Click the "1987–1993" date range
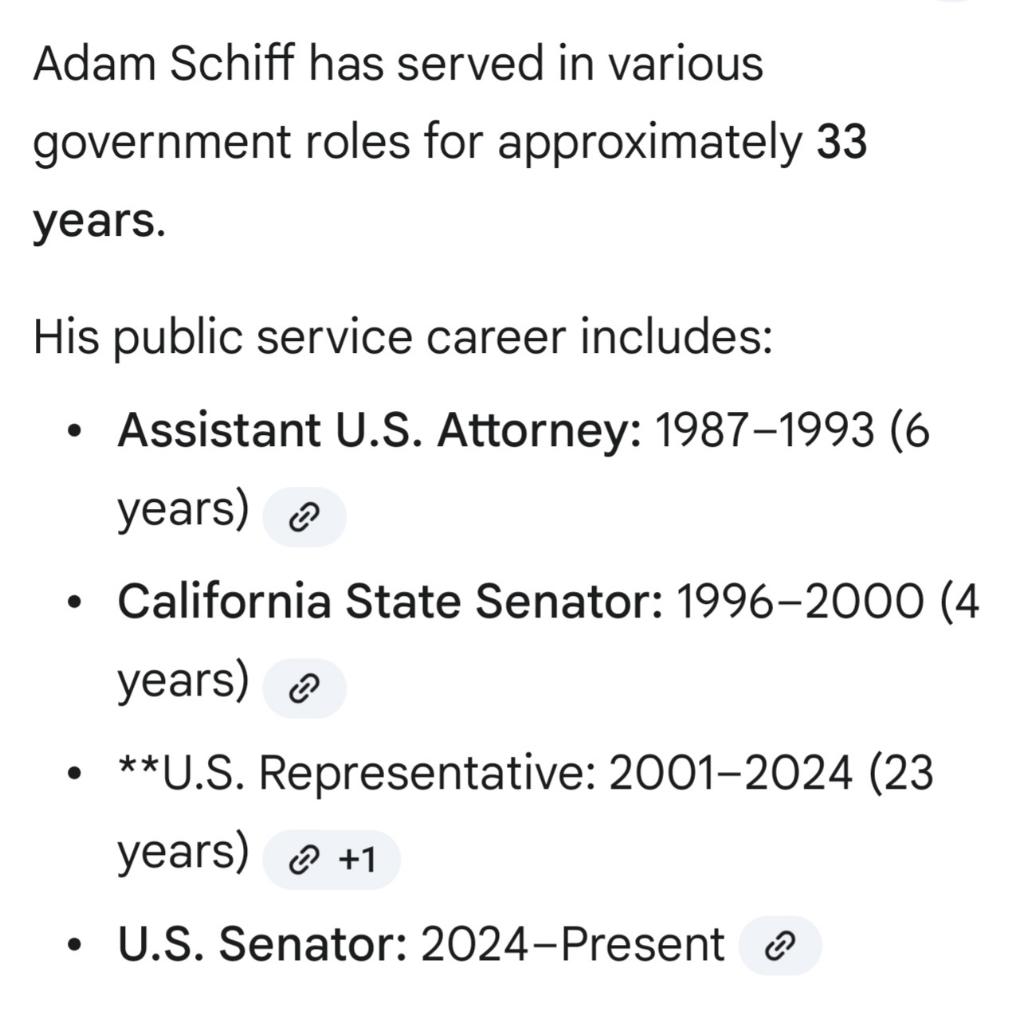The height and width of the screenshot is (1011, 1024). (763, 432)
